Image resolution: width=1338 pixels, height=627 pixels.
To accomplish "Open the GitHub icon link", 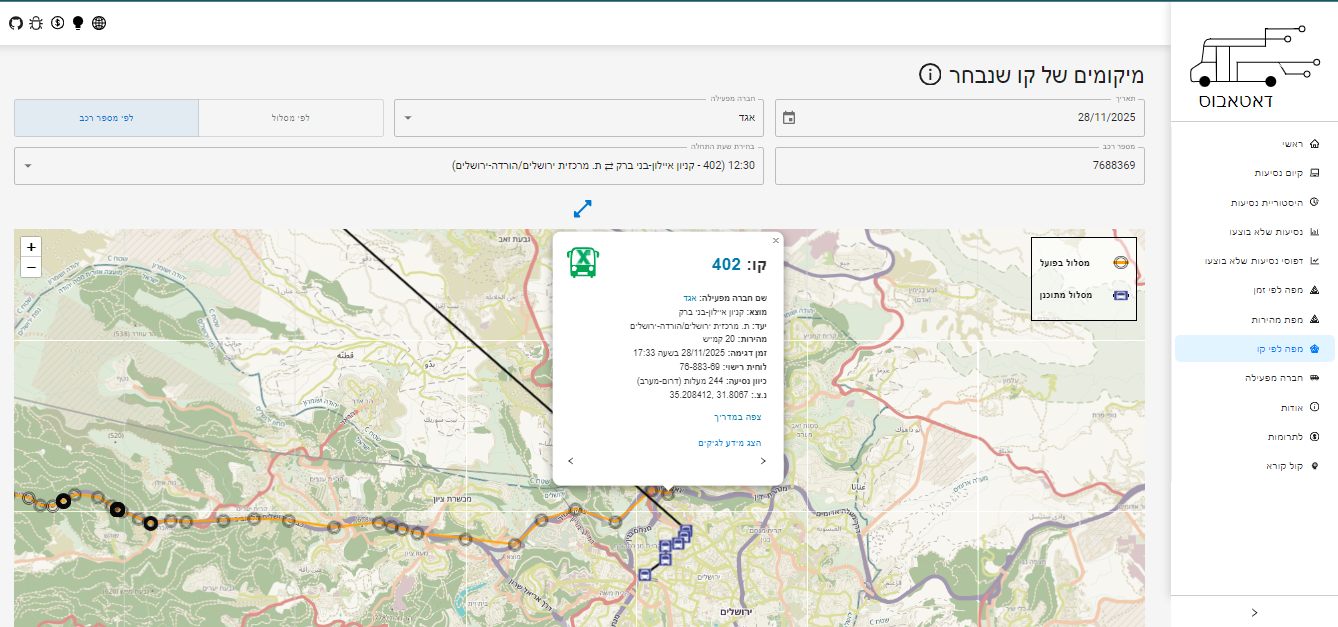I will 15,22.
